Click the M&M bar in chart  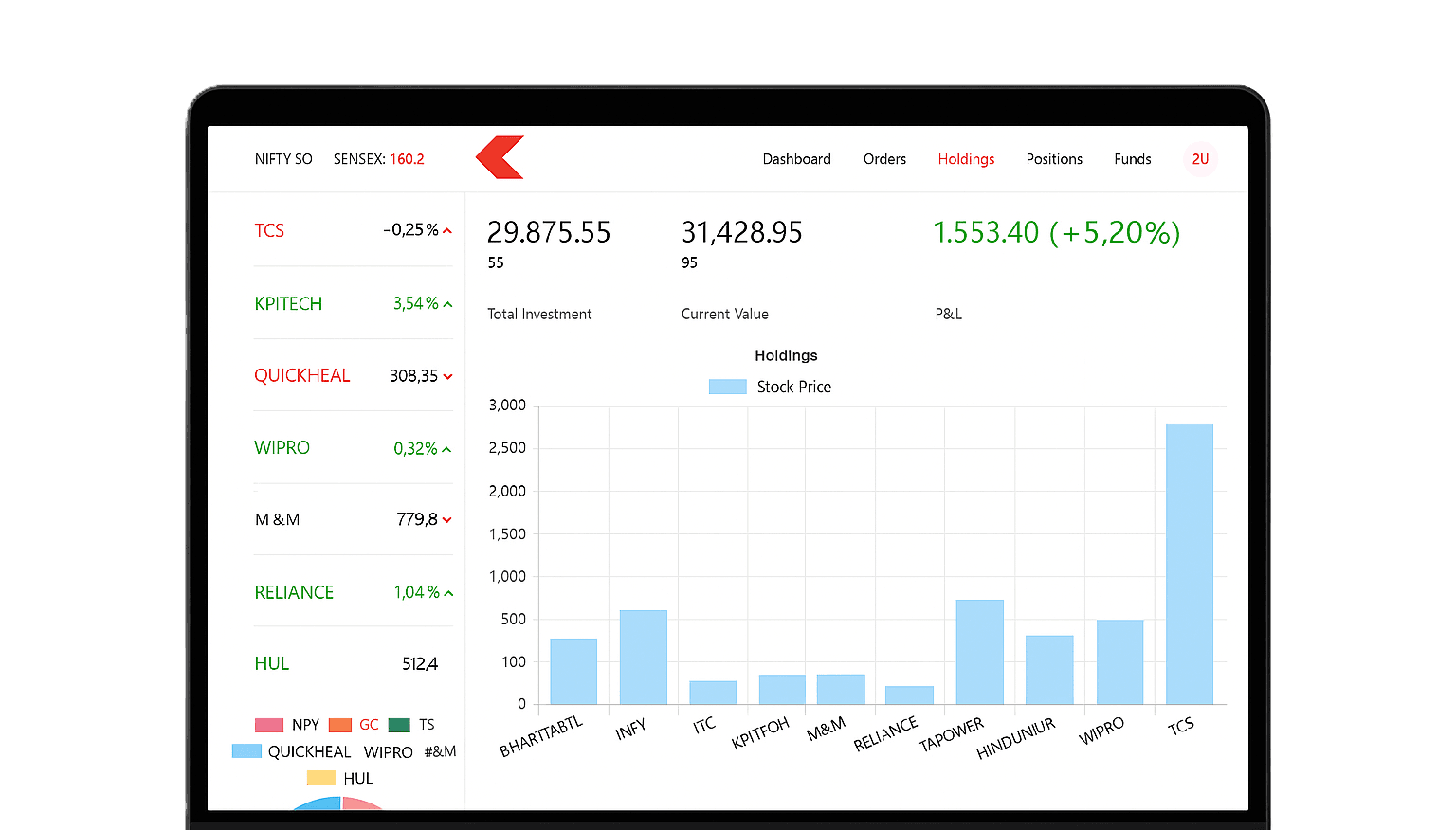coord(841,689)
